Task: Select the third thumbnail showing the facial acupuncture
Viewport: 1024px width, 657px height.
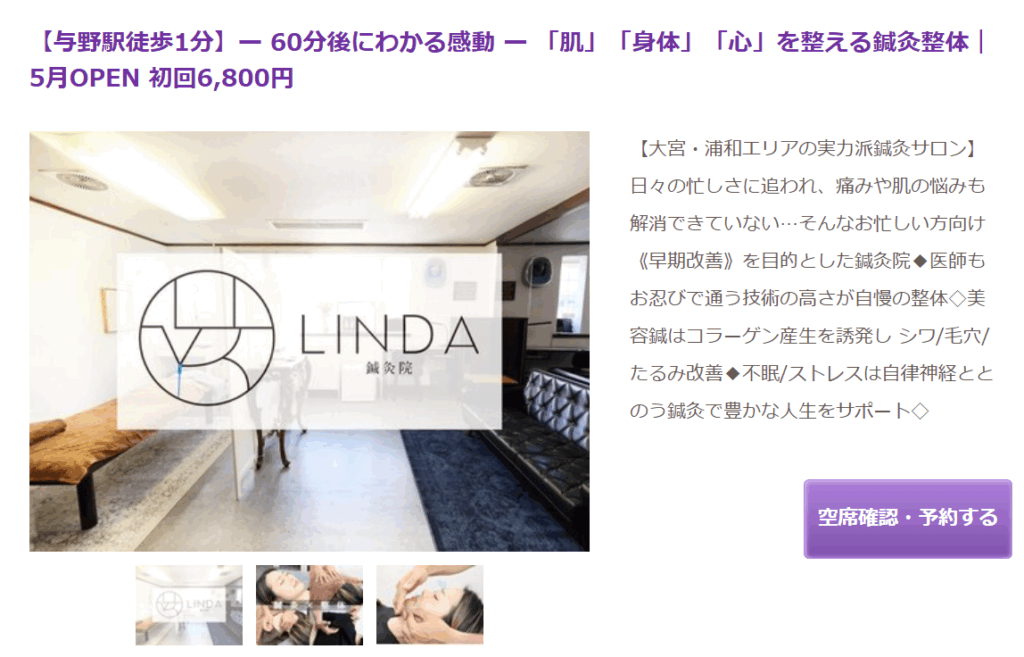Action: click(430, 605)
